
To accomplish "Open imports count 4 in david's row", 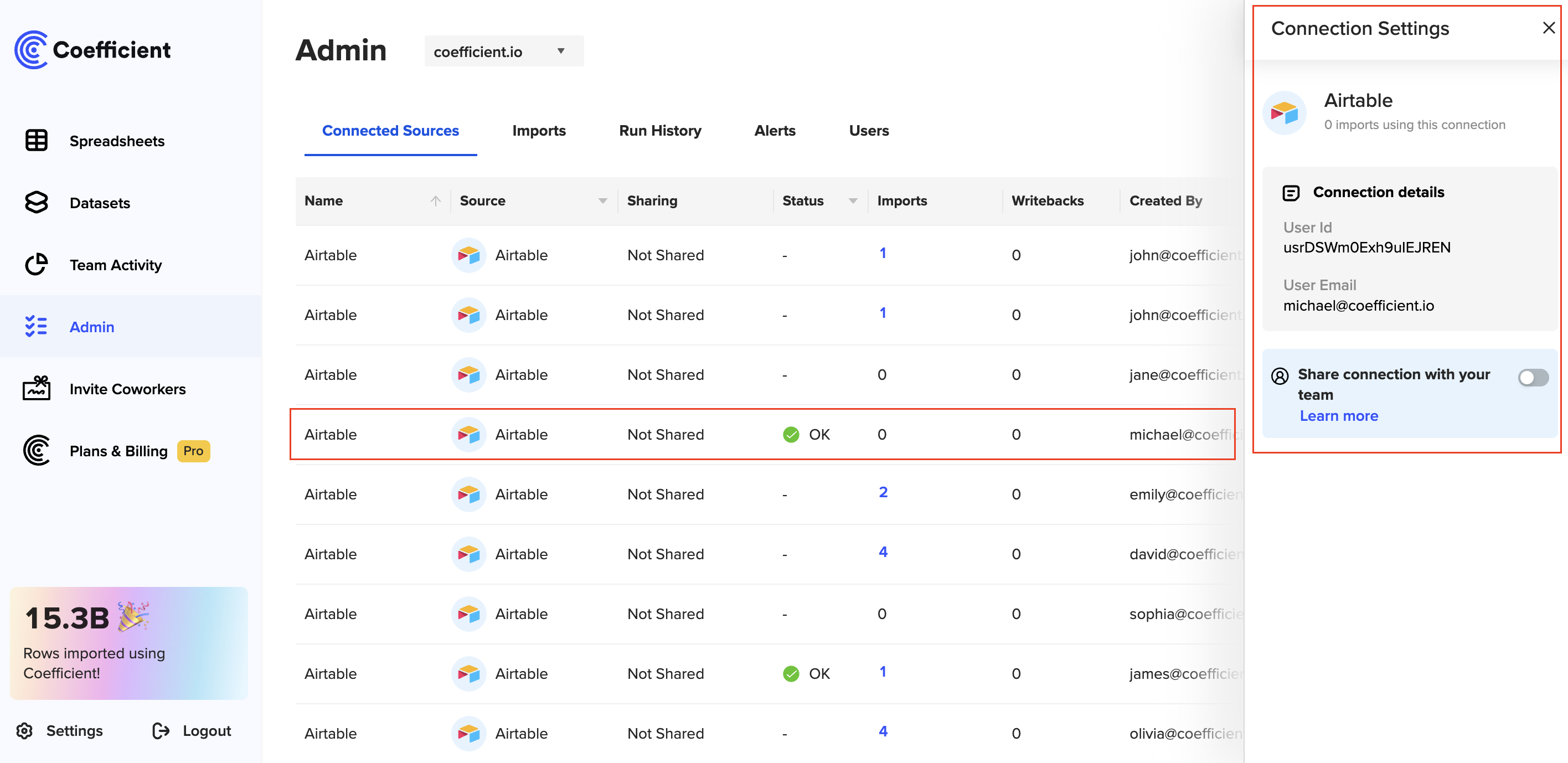I will 883,551.
